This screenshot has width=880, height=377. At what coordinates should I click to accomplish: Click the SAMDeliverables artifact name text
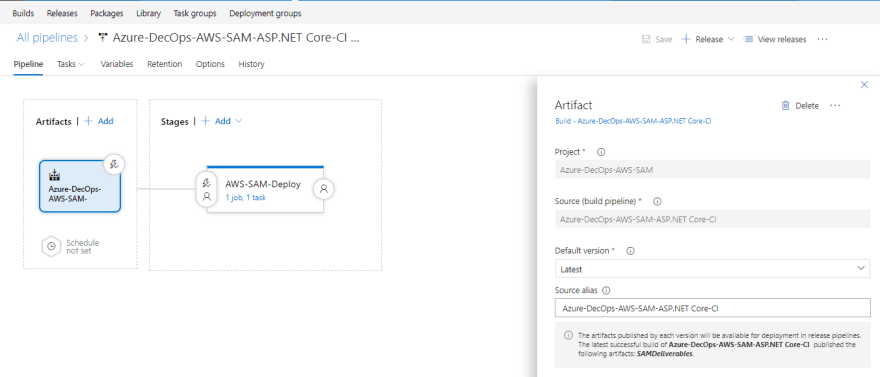(665, 354)
